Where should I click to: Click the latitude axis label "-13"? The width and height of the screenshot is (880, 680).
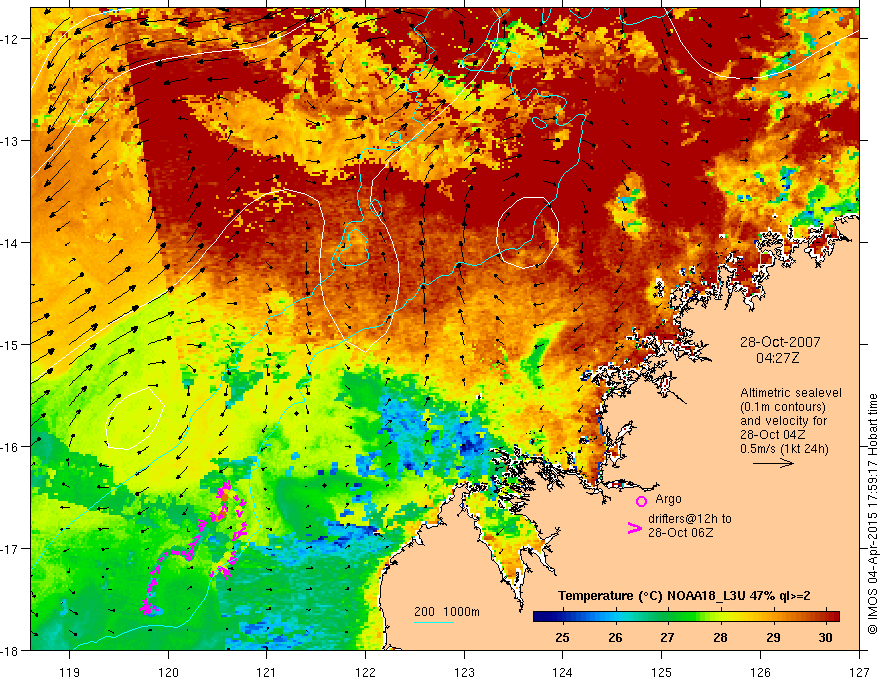pos(10,141)
